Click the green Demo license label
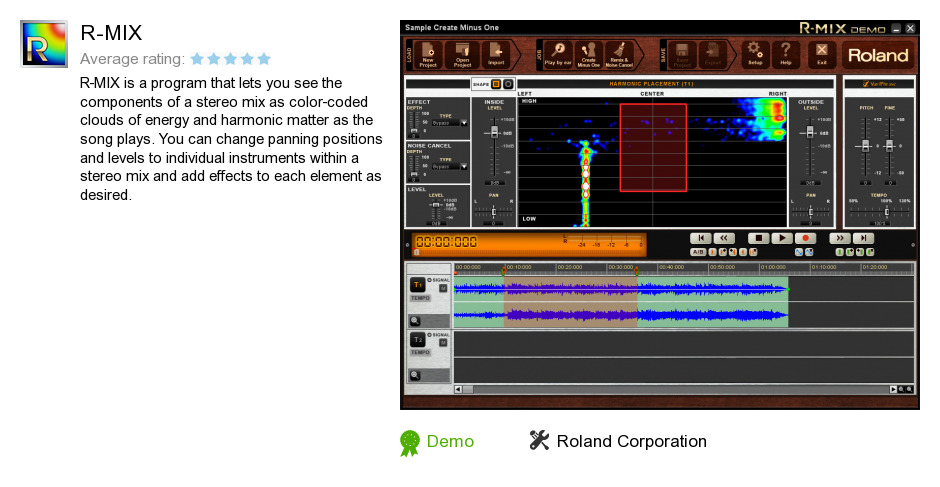 point(450,441)
